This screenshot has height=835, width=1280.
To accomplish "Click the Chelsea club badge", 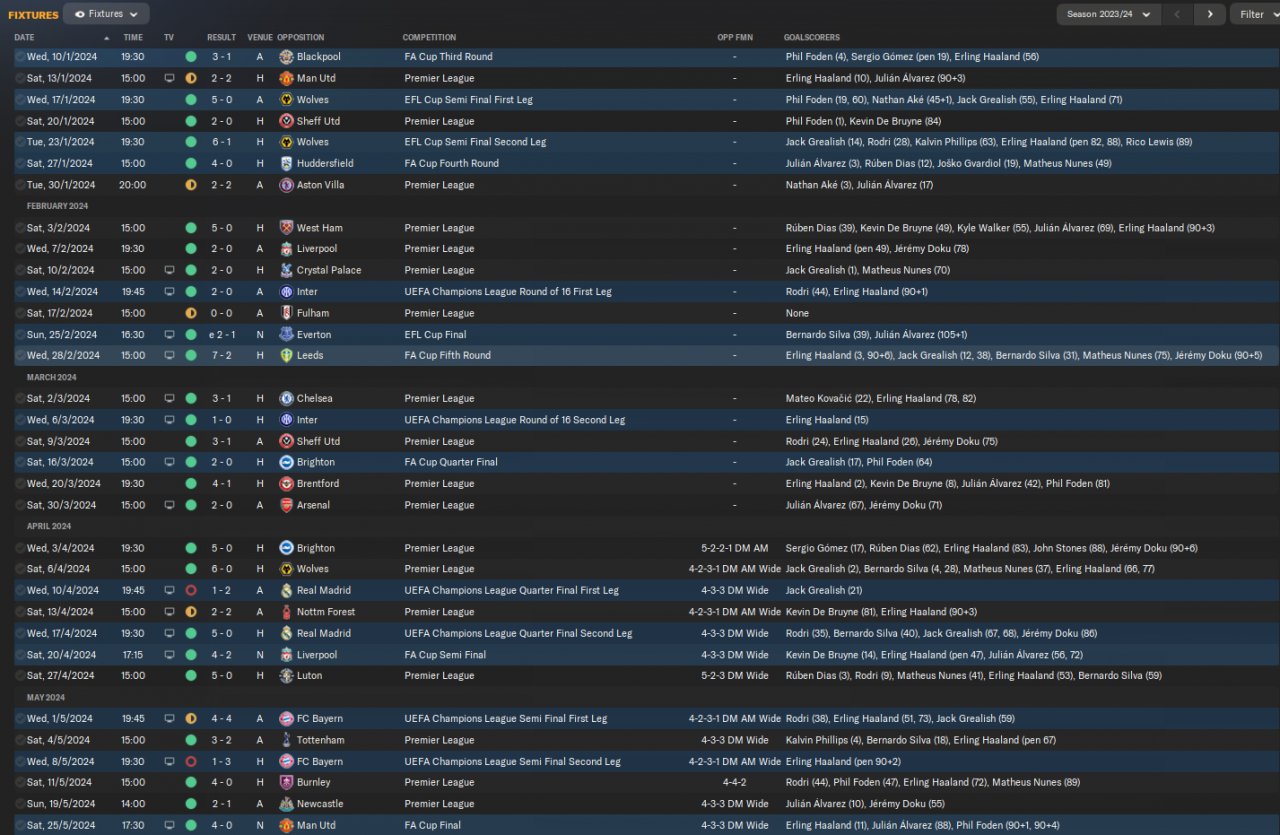I will point(286,399).
